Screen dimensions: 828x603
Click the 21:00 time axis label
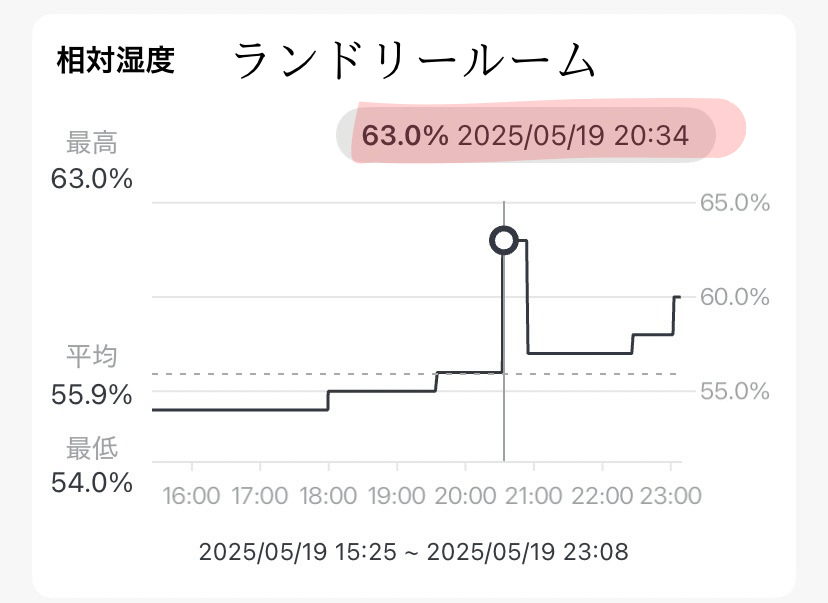pos(534,494)
